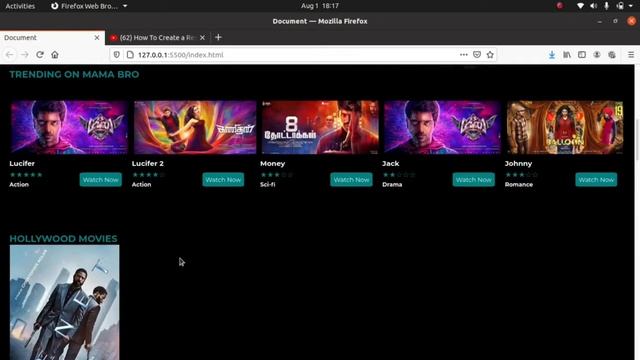Open the Firefox home page icon
Image resolution: width=640 pixels, height=360 pixels.
pyautogui.click(x=55, y=55)
